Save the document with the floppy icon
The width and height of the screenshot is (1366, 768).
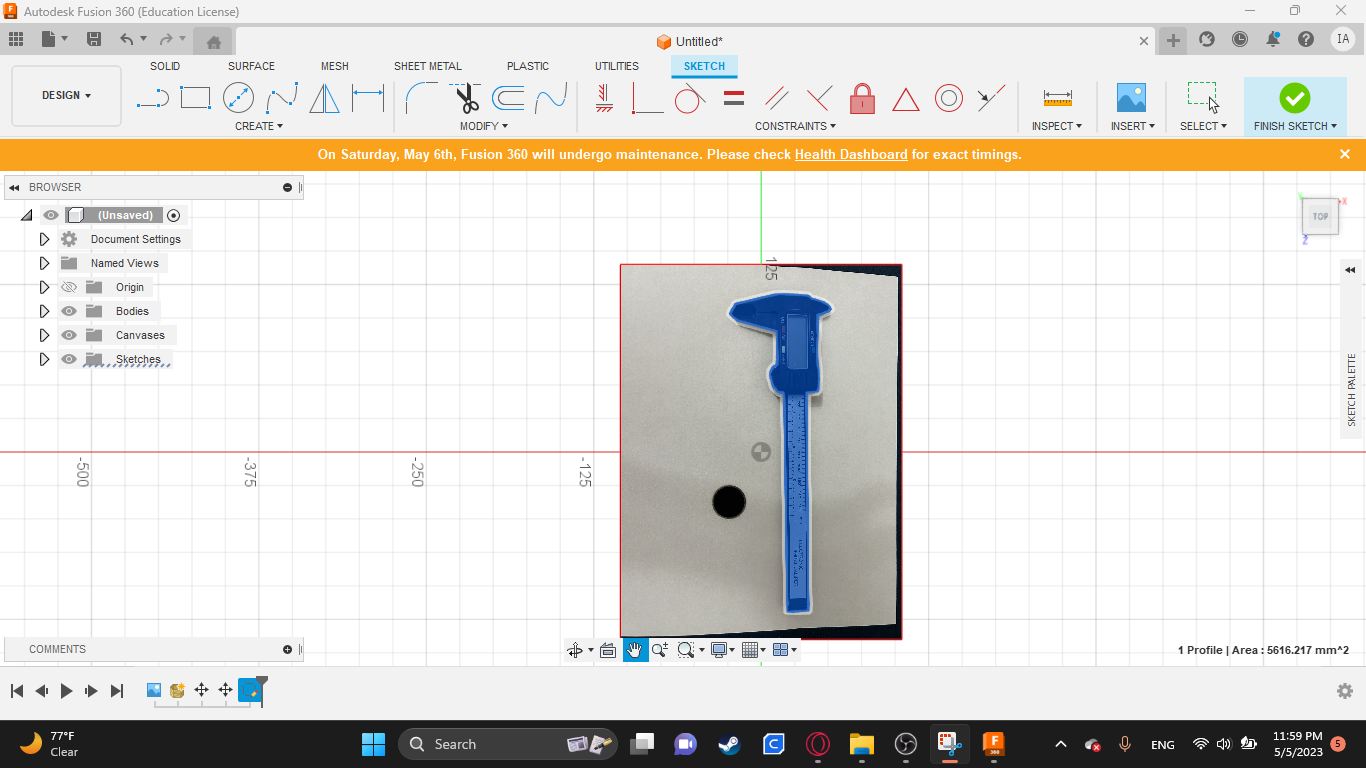(94, 39)
